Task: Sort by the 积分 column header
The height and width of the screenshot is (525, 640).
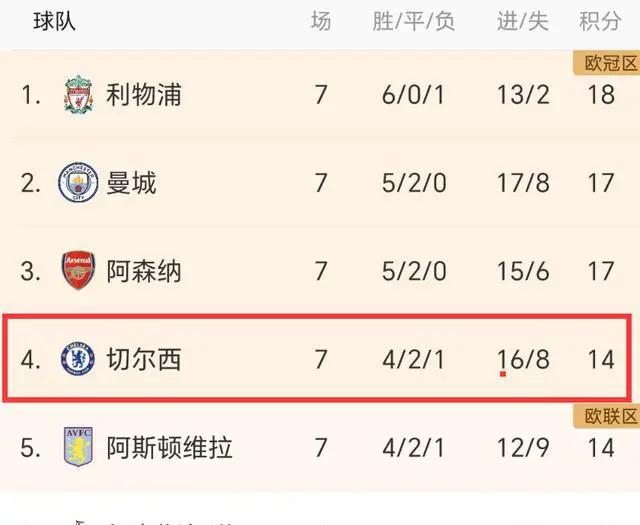Action: coord(600,21)
